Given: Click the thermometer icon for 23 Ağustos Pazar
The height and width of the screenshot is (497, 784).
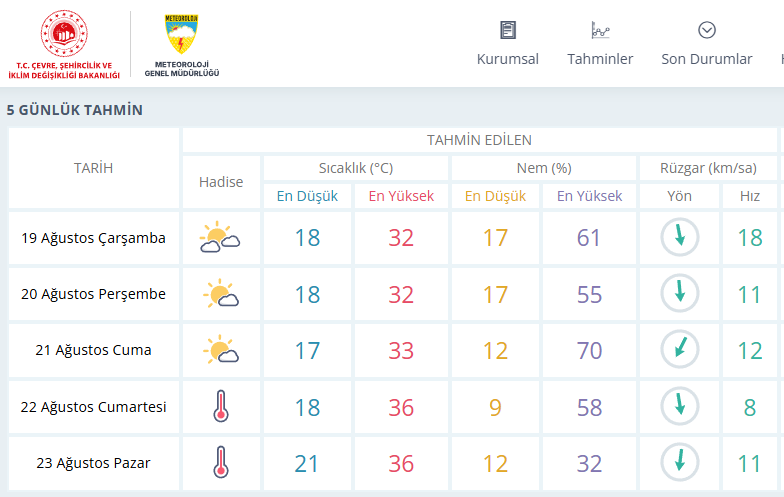Looking at the screenshot, I should pos(221,462).
